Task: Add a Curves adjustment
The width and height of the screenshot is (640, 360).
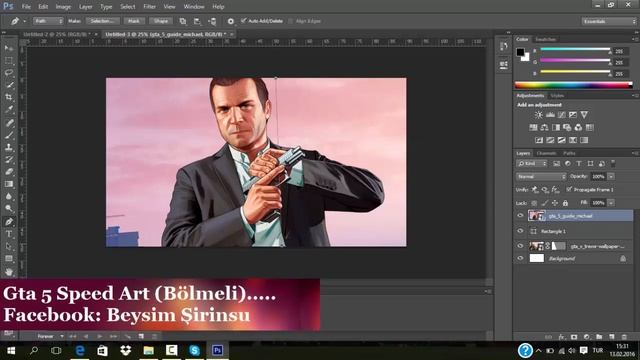Action: (562, 115)
